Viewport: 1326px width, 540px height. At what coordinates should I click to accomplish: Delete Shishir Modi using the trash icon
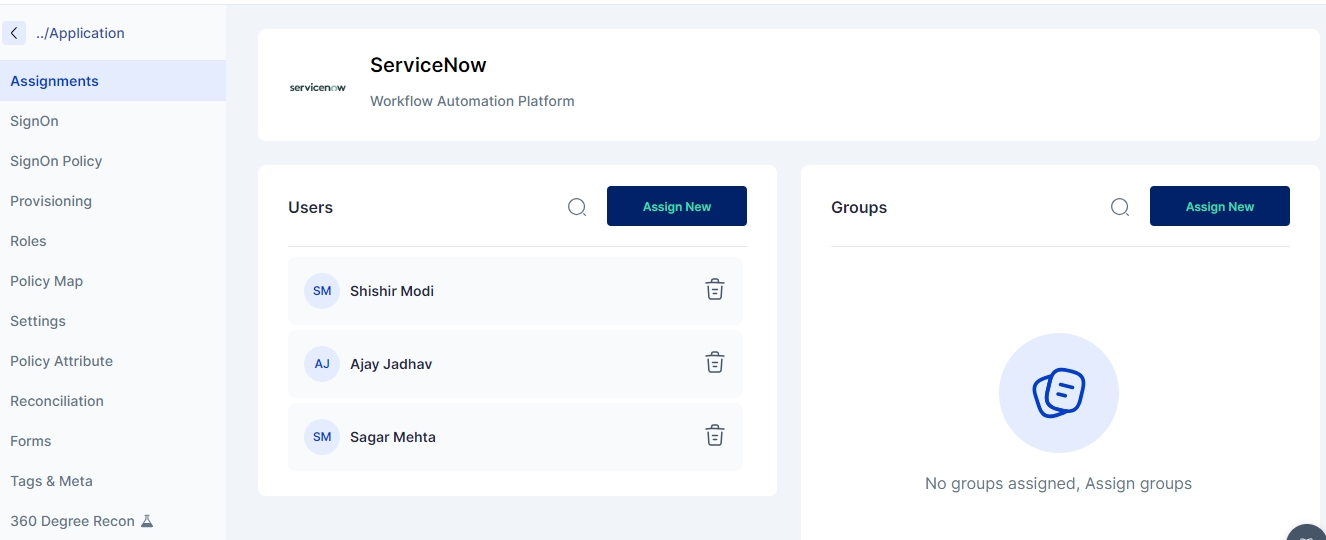pos(714,290)
